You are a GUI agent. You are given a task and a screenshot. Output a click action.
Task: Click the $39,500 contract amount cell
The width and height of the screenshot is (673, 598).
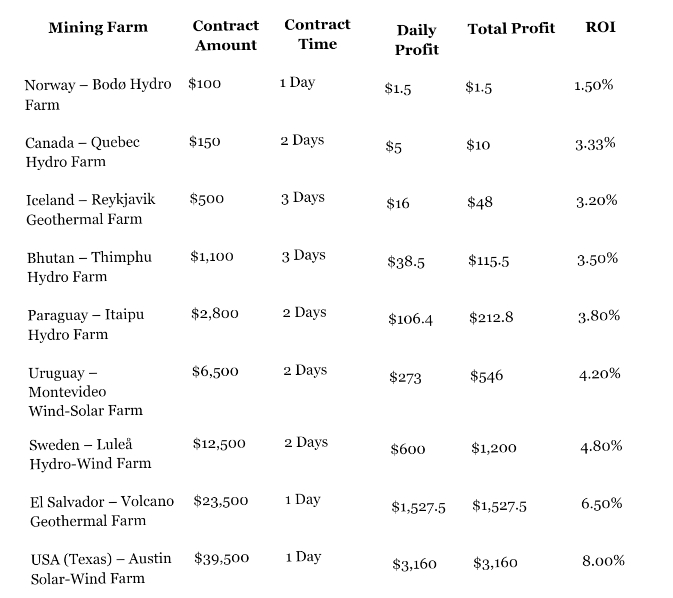(x=221, y=558)
